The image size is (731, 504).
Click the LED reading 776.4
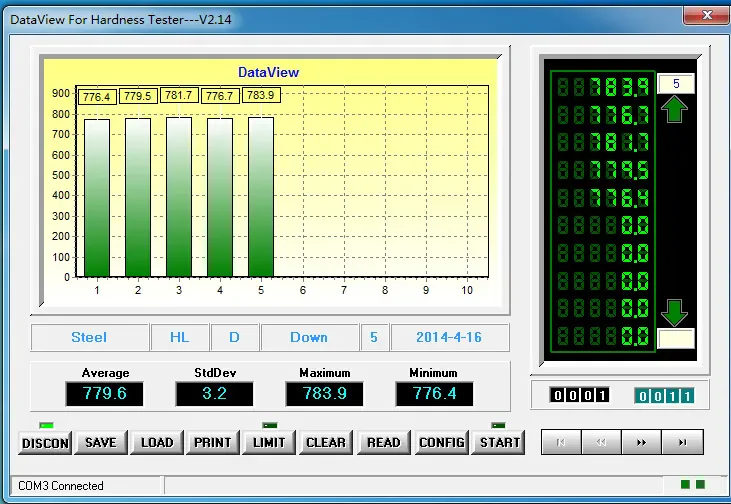[x=603, y=198]
